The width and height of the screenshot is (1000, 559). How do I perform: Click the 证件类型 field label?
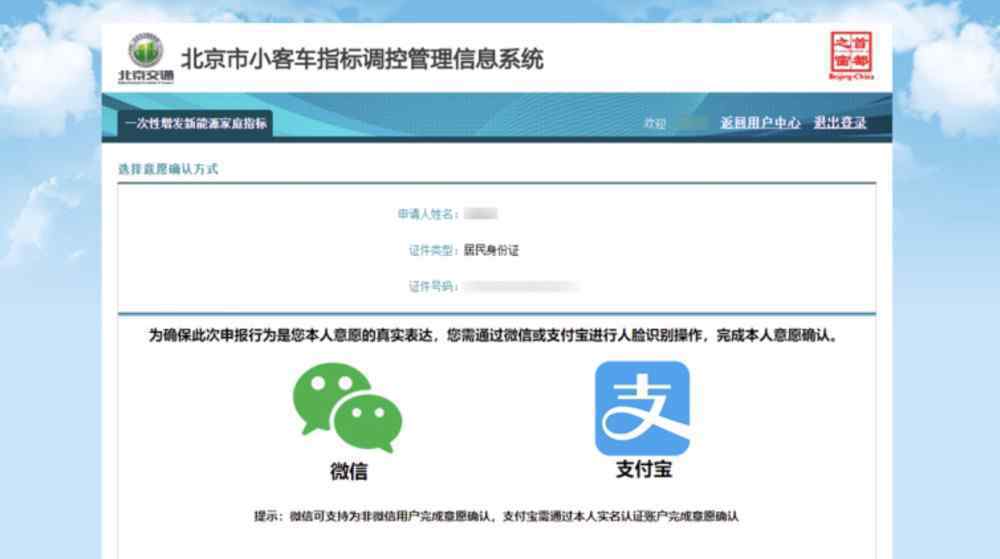point(432,250)
